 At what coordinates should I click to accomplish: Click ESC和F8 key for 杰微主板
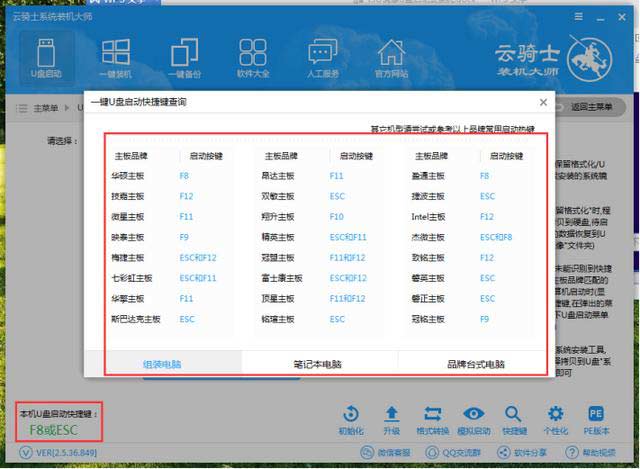click(x=496, y=237)
